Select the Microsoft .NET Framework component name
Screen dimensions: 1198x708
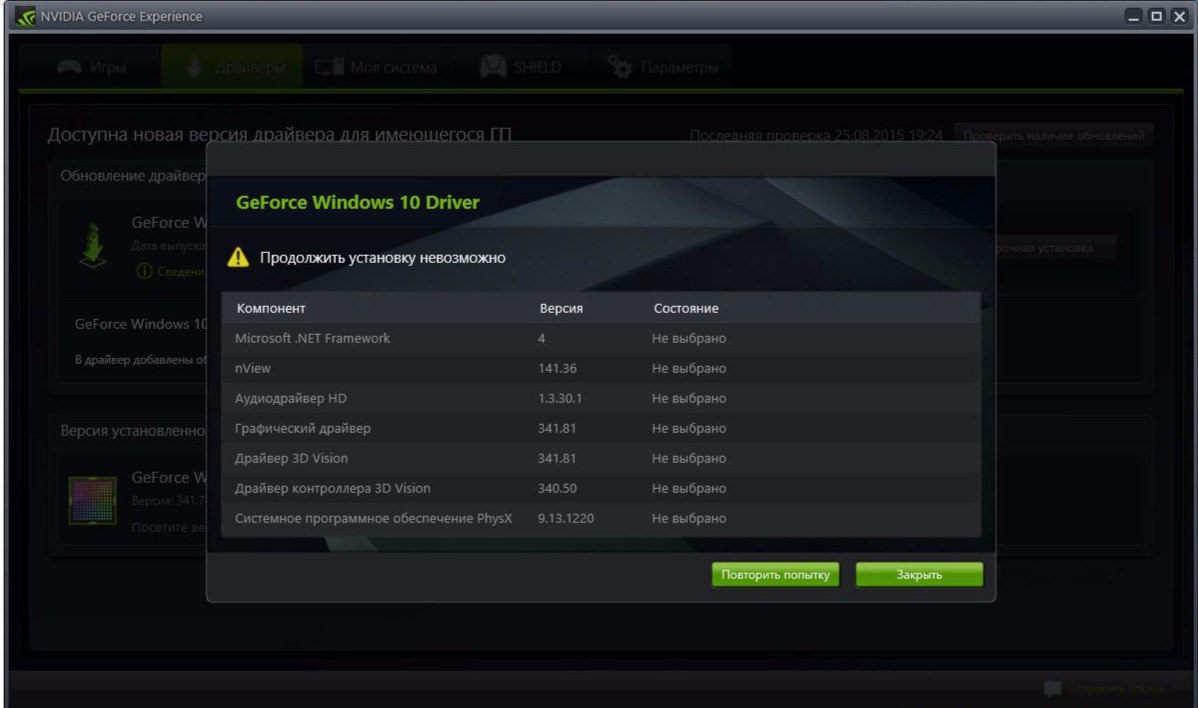tap(312, 338)
